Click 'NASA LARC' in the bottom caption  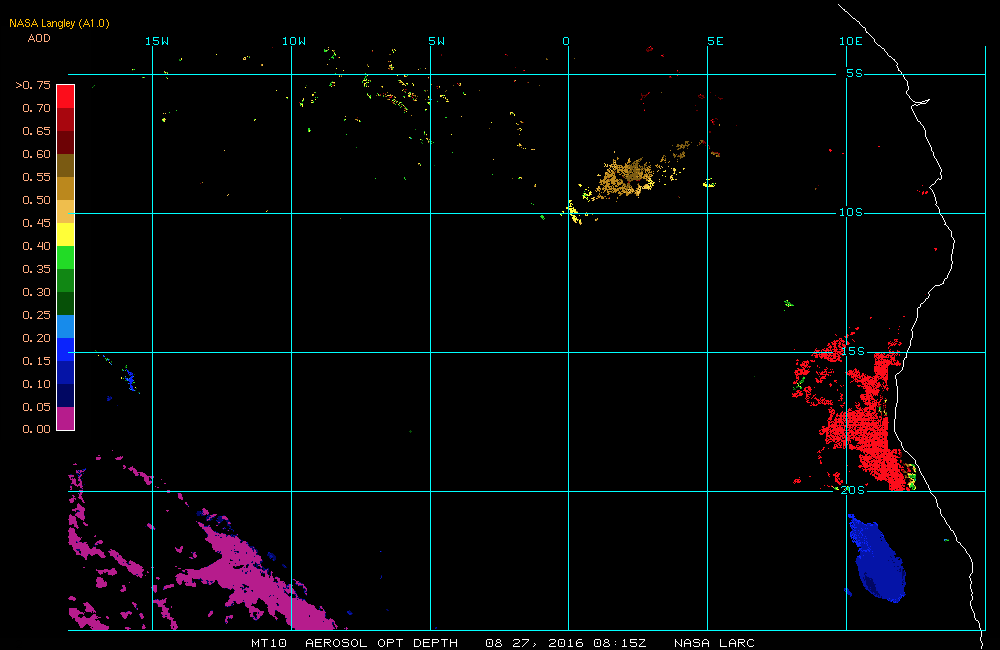(x=714, y=643)
